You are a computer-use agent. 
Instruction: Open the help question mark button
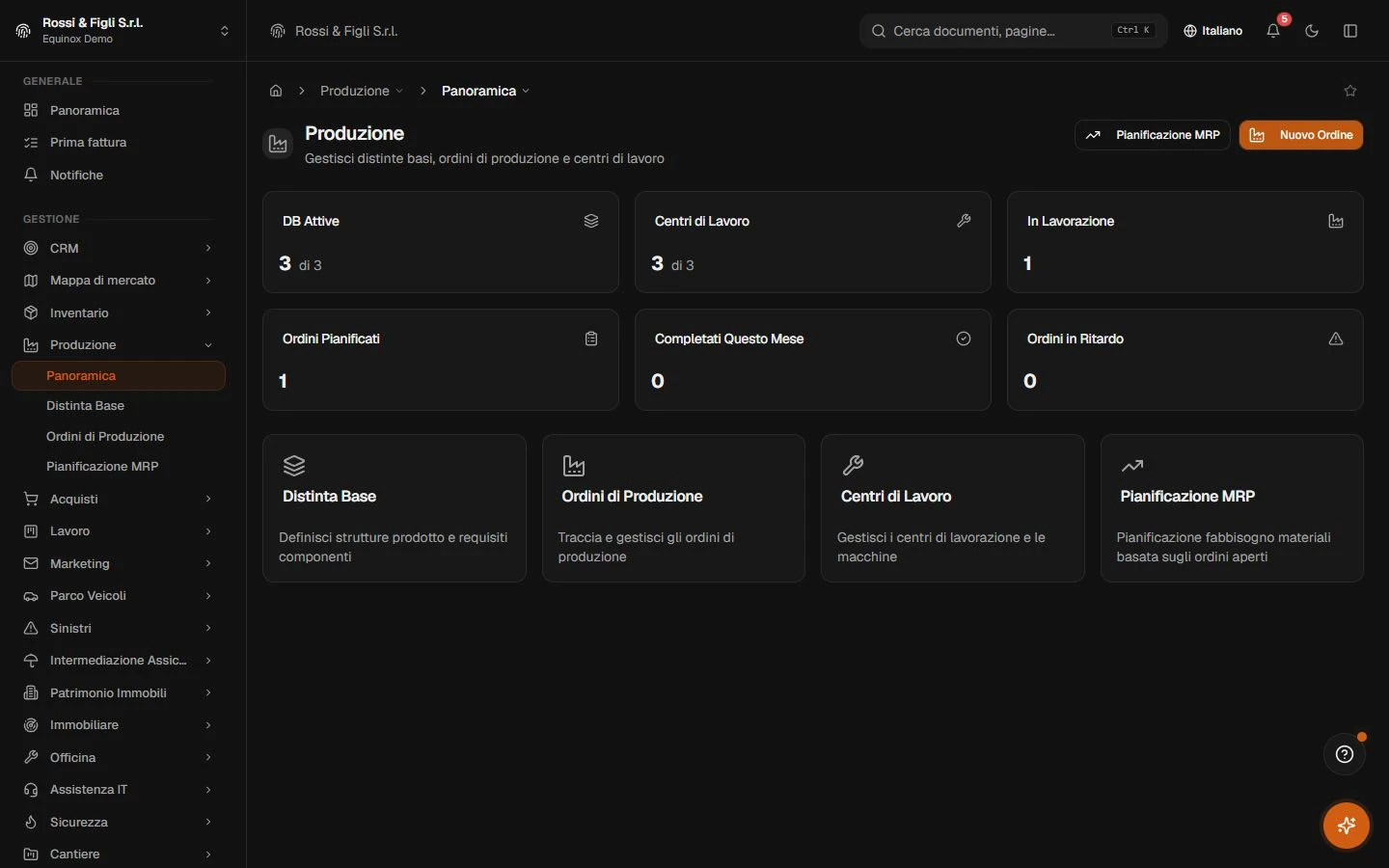(x=1345, y=754)
